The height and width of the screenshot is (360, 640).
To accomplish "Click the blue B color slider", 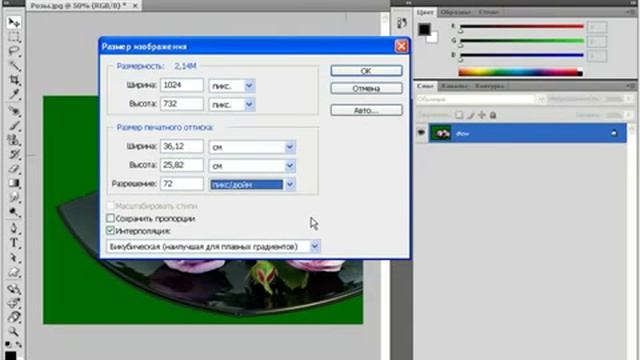I will 522,55.
